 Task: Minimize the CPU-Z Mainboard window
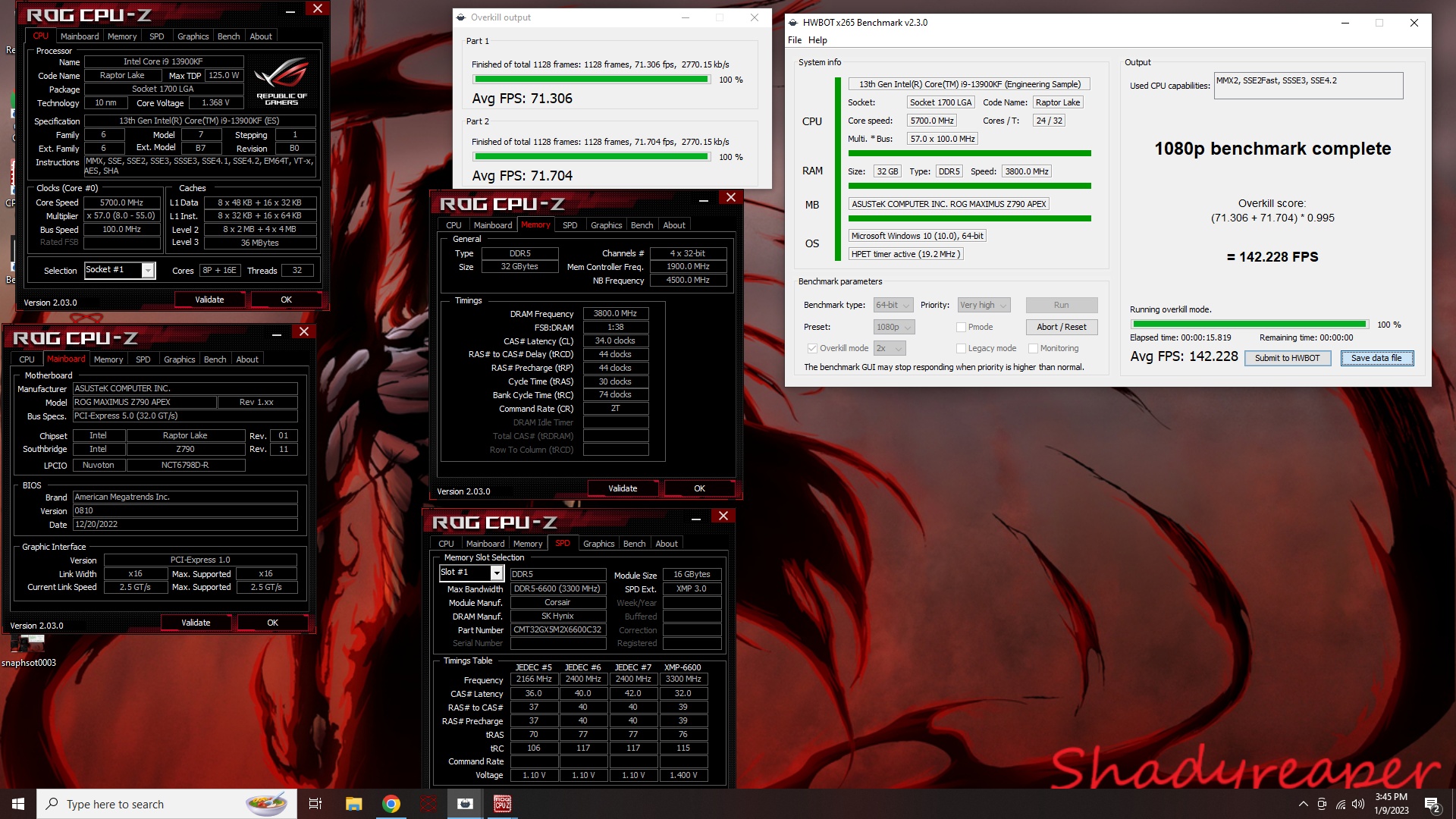point(278,333)
